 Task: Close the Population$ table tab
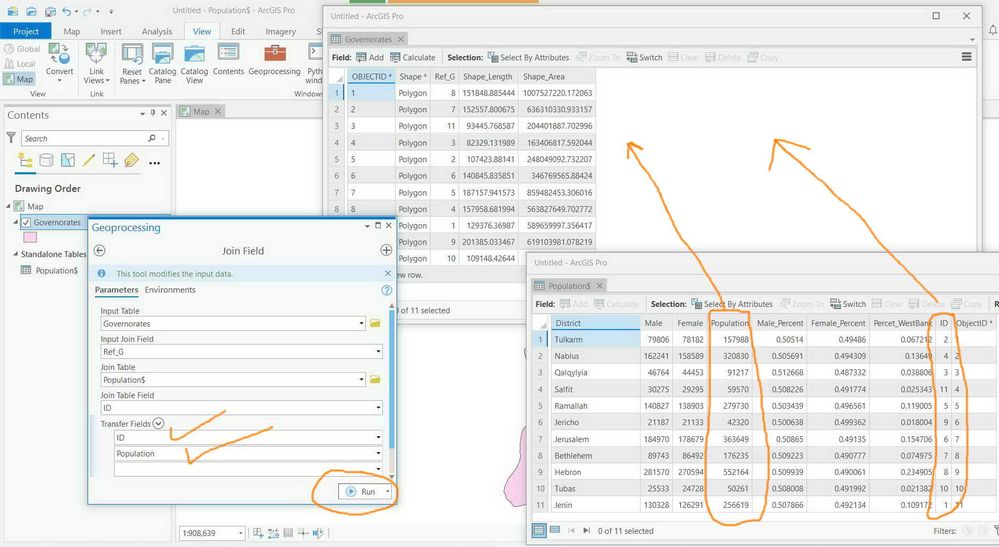pos(600,286)
